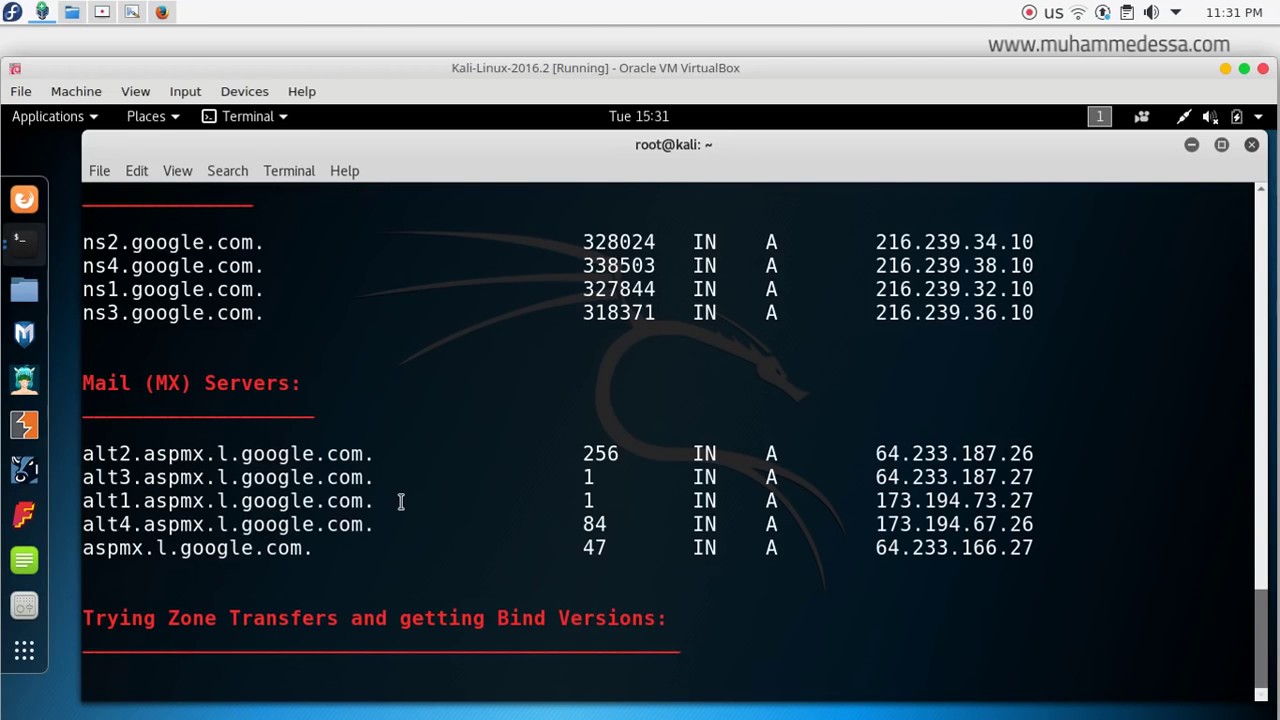
Task: Open the file manager icon in host panel
Action: [72, 12]
